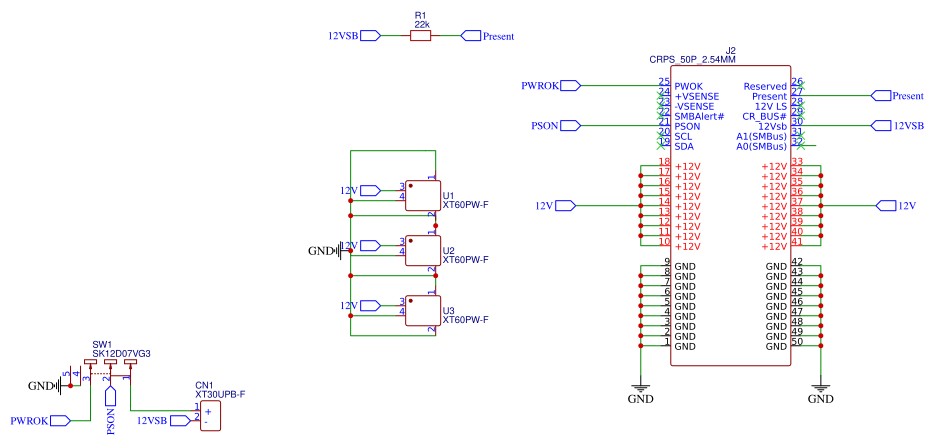Select the SW1 reference designator
Viewport: 935px width, 445px height.
(101, 345)
